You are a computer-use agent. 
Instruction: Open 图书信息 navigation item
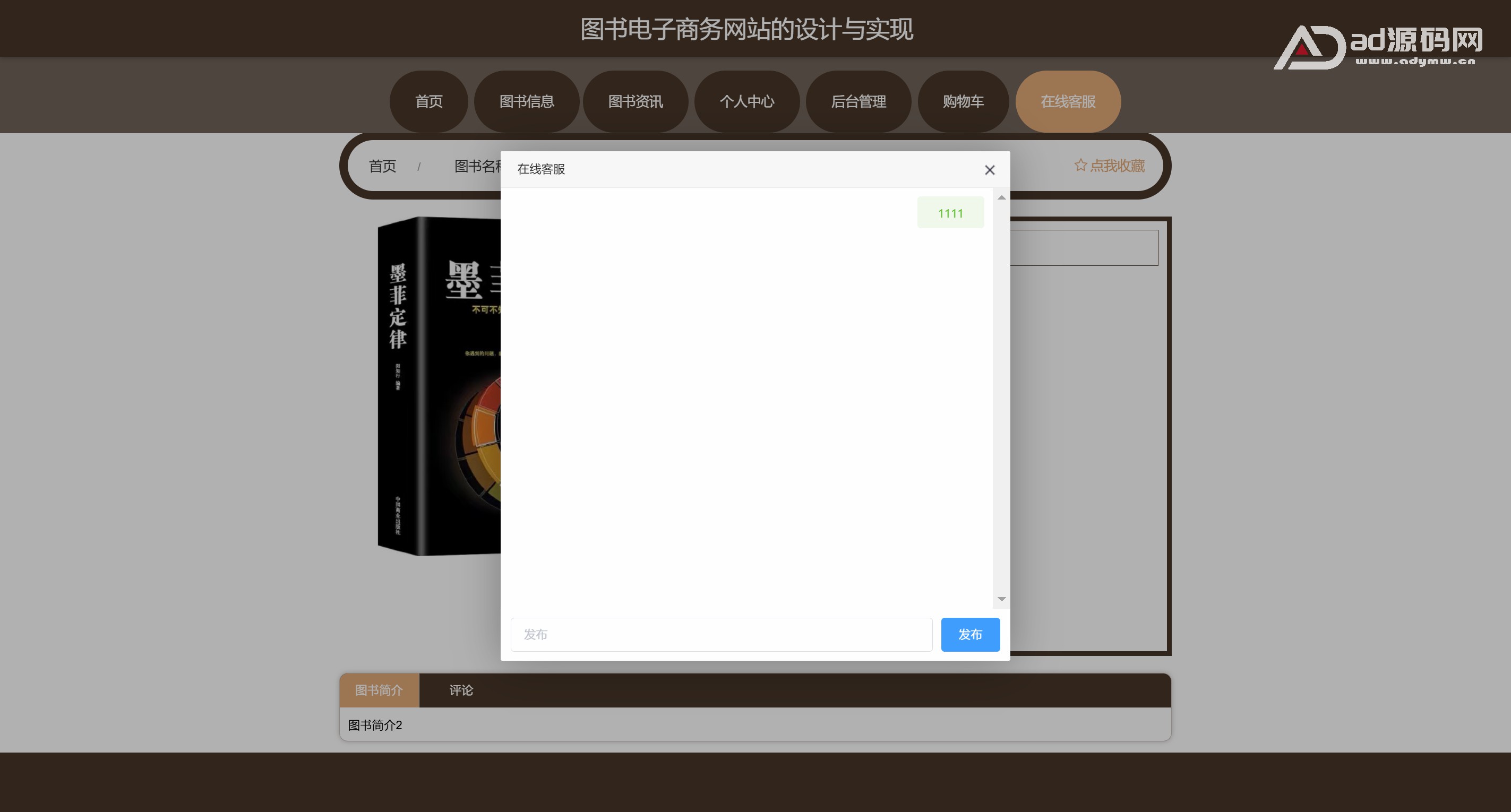point(526,101)
